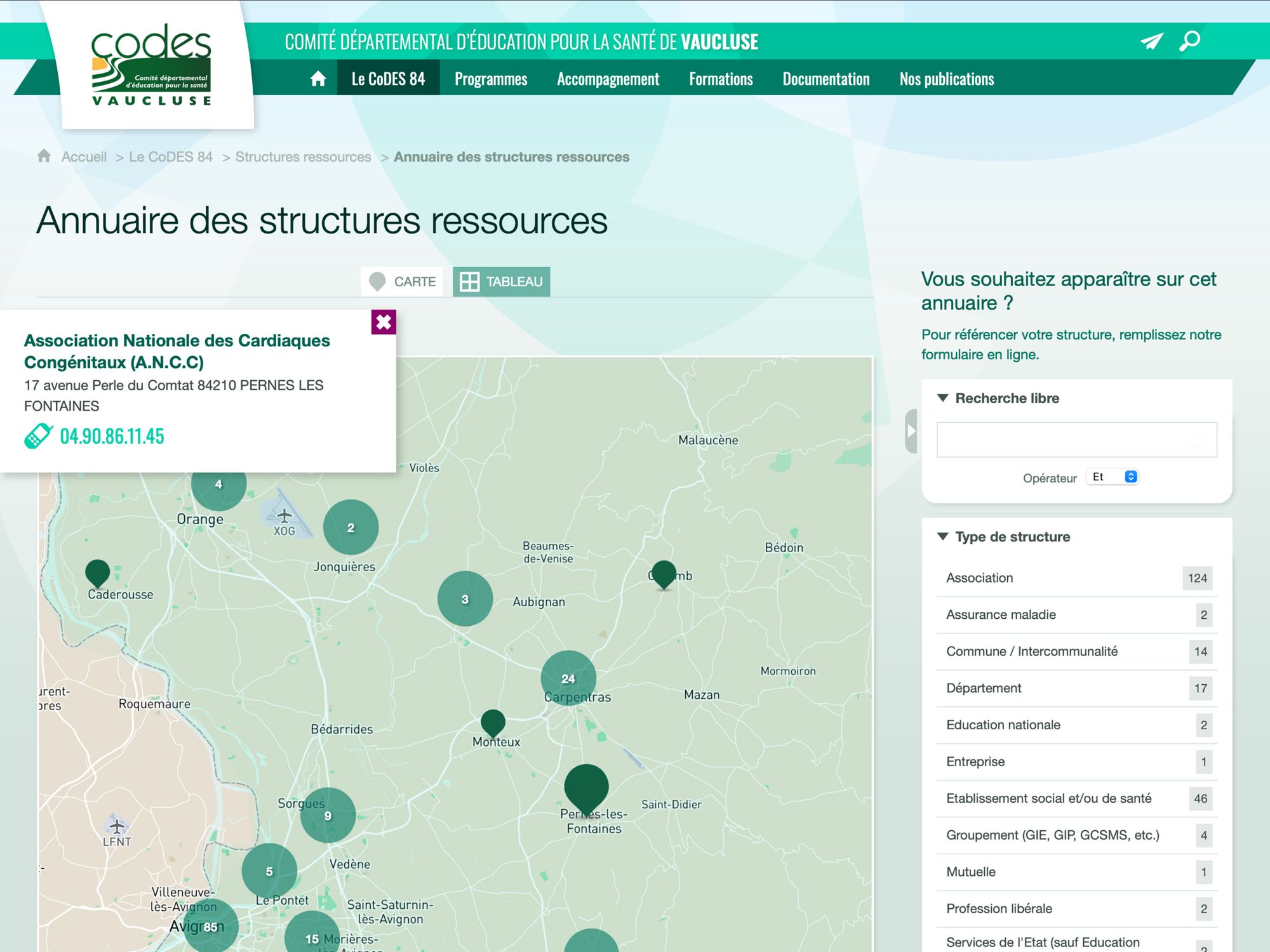Click the home icon in navigation bar
Image resolution: width=1270 pixels, height=952 pixels.
click(x=318, y=79)
